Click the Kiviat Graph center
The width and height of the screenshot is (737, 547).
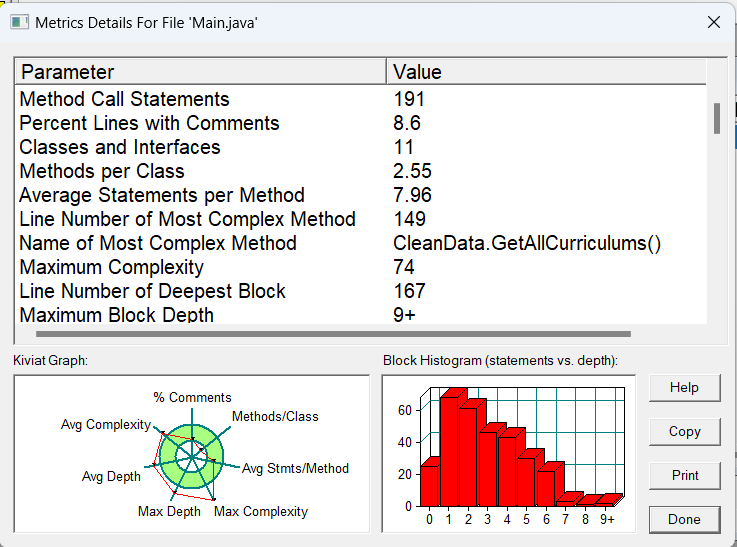pos(188,455)
